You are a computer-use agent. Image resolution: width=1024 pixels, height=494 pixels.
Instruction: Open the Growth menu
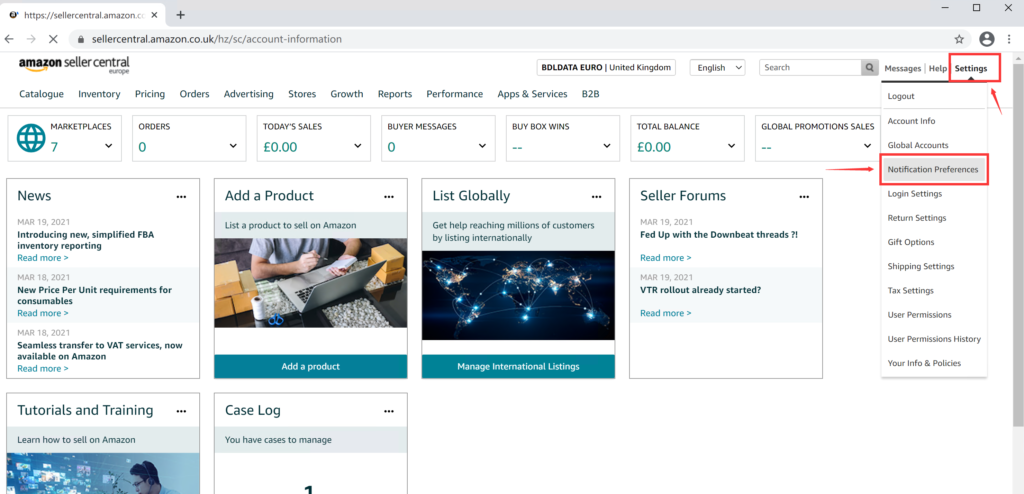coord(347,94)
